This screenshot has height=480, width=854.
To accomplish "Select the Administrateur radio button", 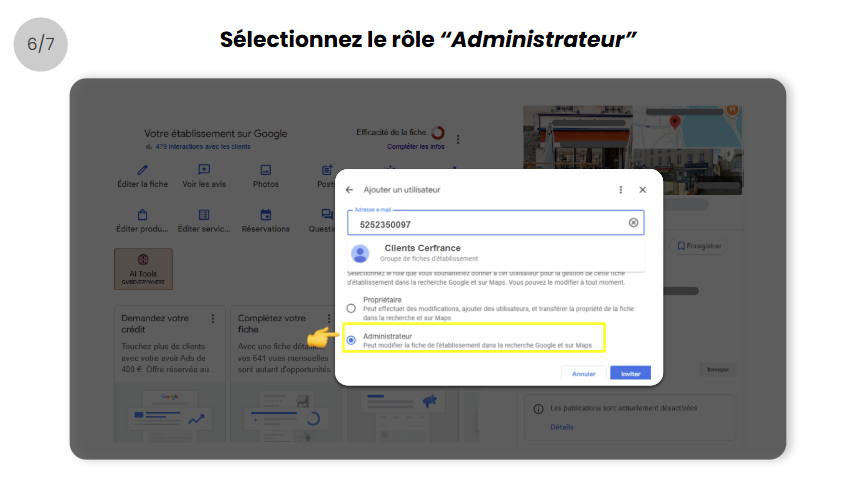I will coord(351,340).
